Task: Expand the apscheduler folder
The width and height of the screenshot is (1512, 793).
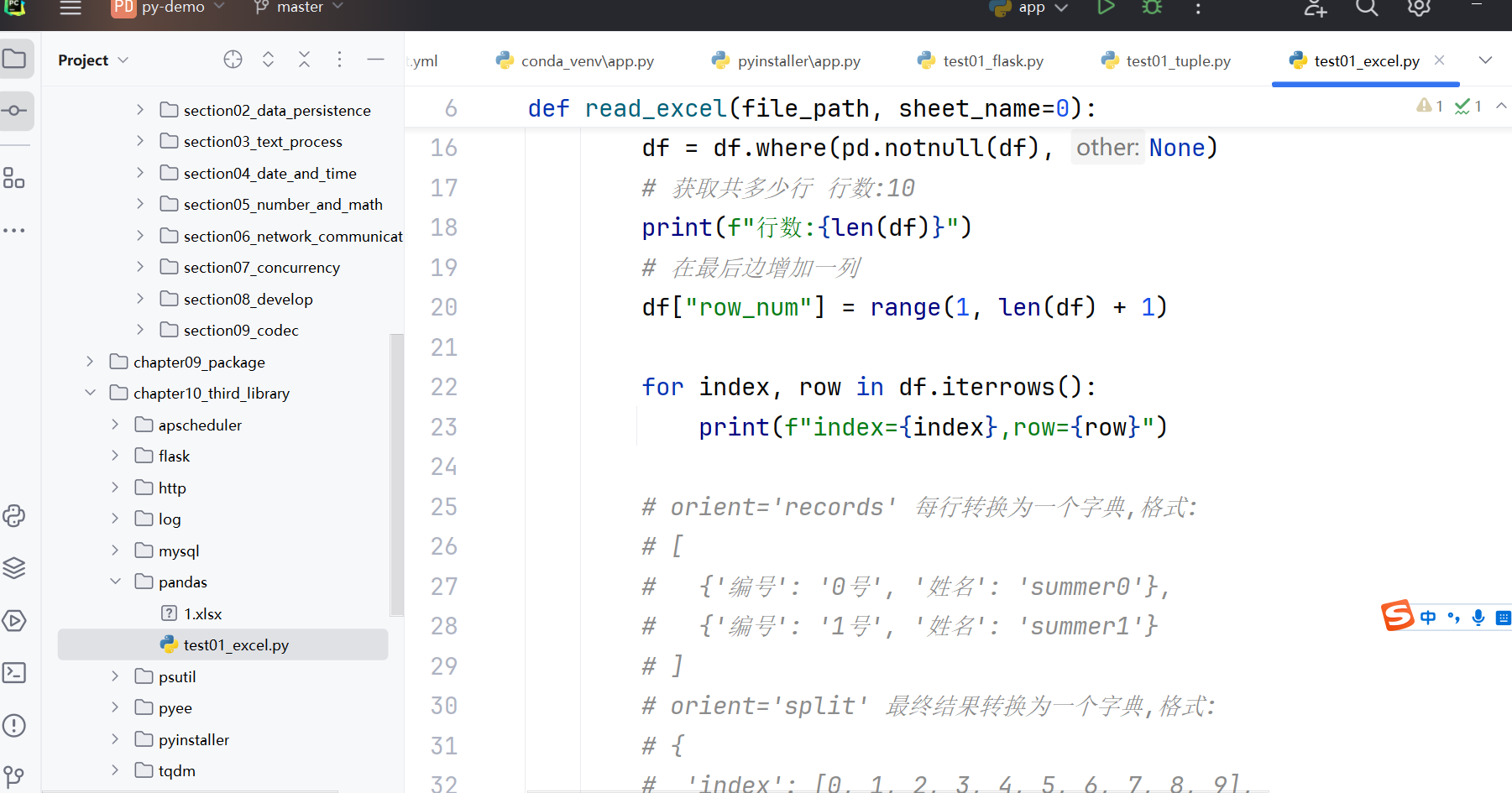Action: point(116,425)
